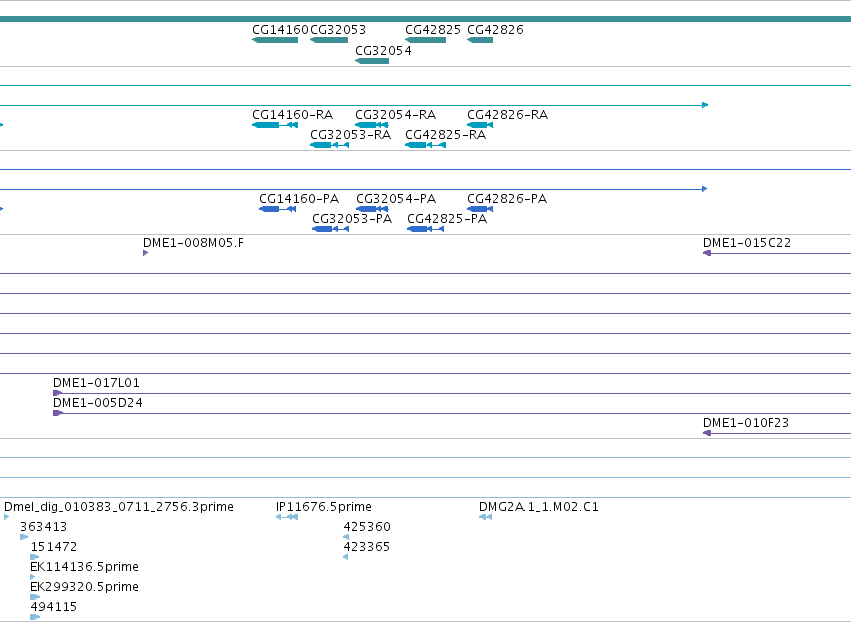Click the 425360 feature marker
The width and height of the screenshot is (851, 622).
tap(346, 537)
